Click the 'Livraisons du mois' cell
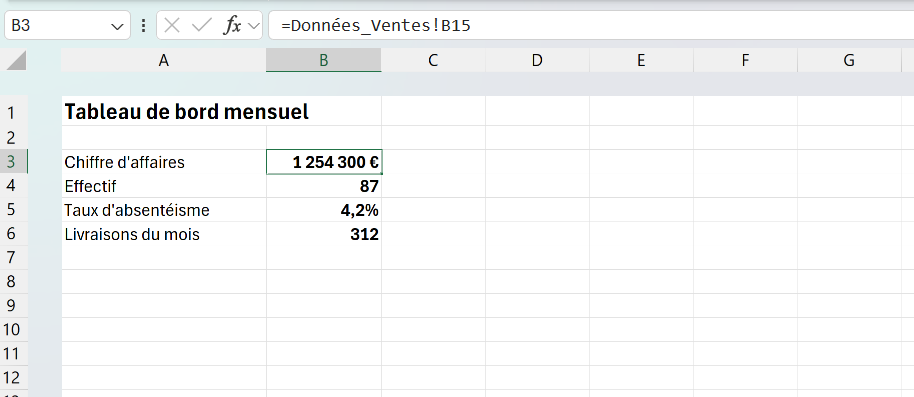Viewport: 914px width, 397px height. point(164,234)
